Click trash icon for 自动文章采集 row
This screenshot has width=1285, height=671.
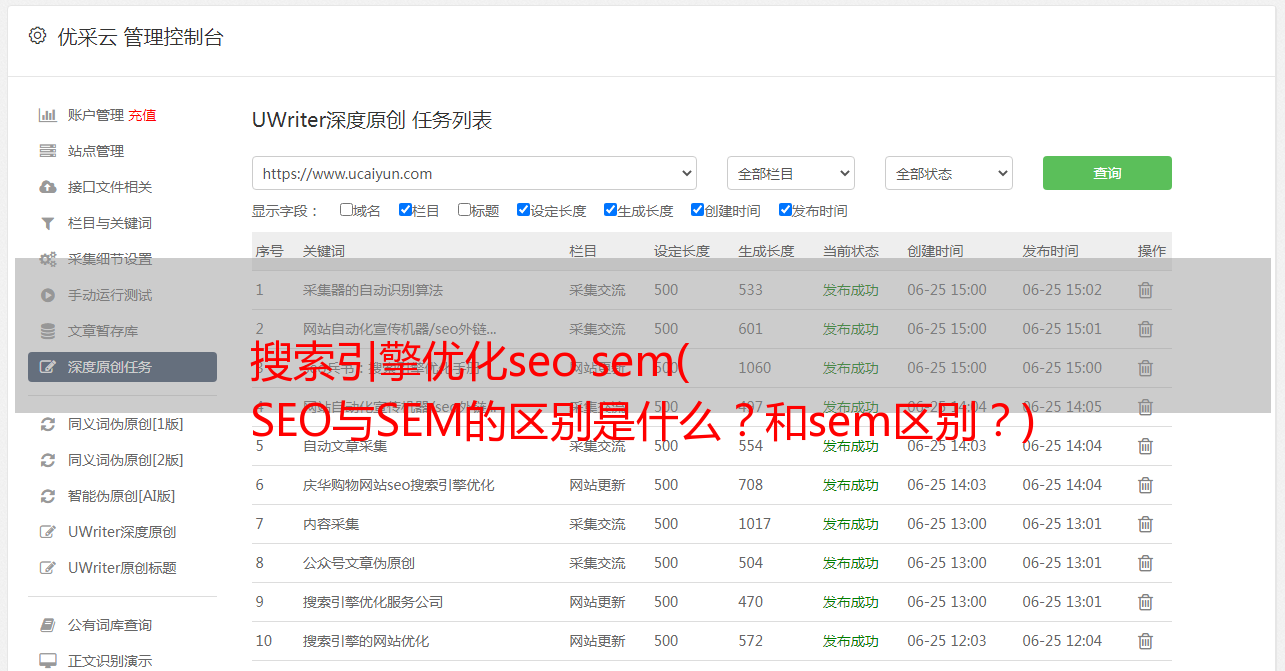1146,446
